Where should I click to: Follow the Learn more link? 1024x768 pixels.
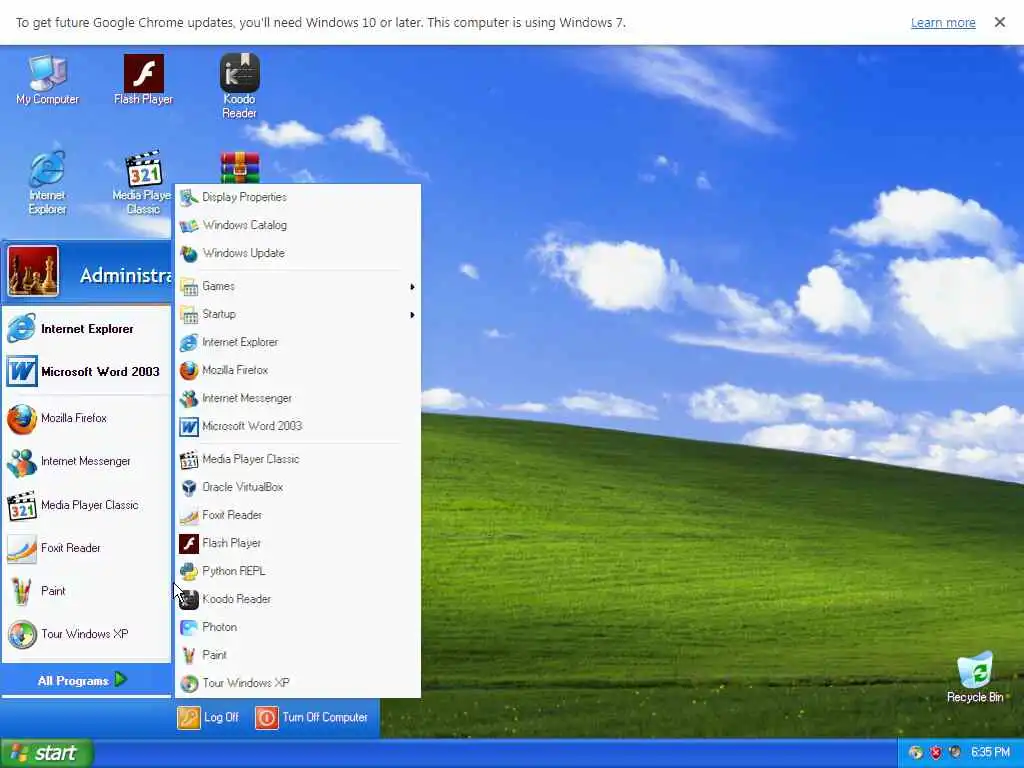coord(943,23)
